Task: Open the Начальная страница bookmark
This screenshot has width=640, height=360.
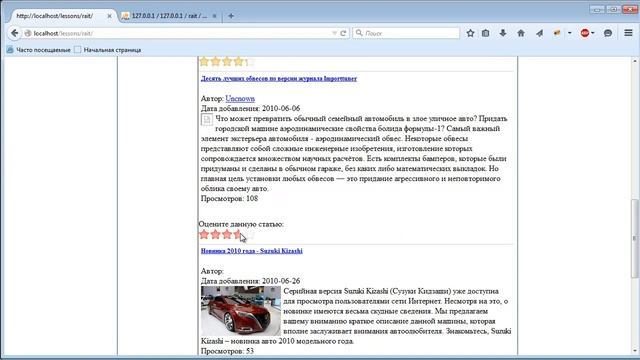Action: click(108, 50)
